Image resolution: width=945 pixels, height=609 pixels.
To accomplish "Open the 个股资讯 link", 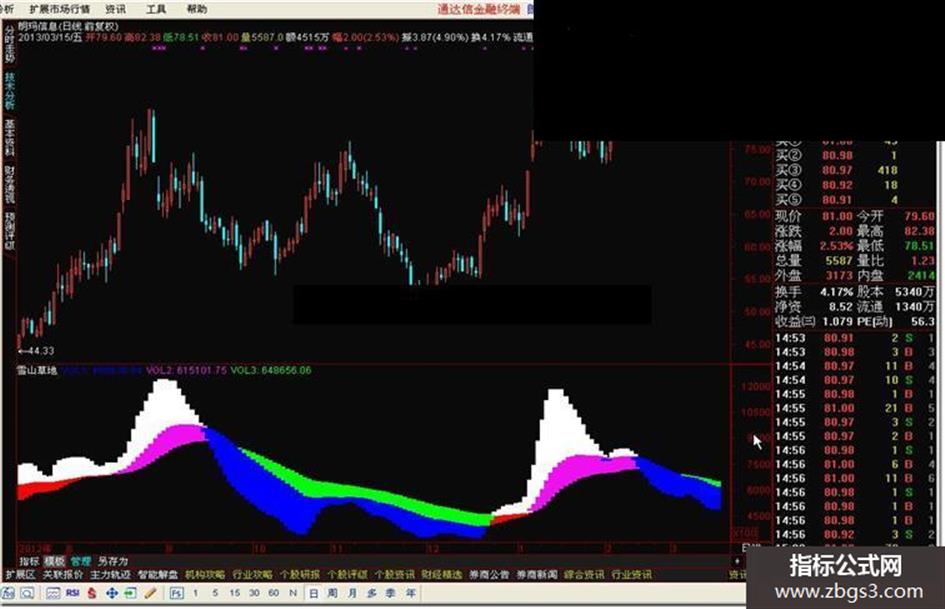I will tap(394, 575).
